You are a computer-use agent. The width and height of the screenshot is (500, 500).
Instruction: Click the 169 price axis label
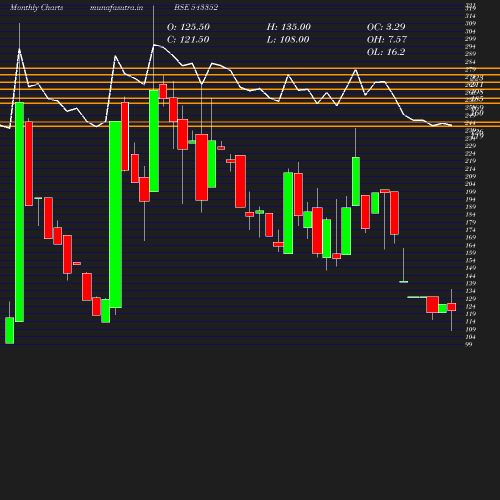point(470,238)
